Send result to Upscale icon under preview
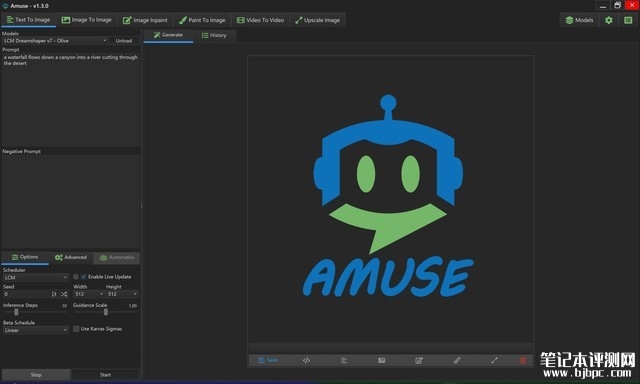640x384 pixels. (494, 360)
